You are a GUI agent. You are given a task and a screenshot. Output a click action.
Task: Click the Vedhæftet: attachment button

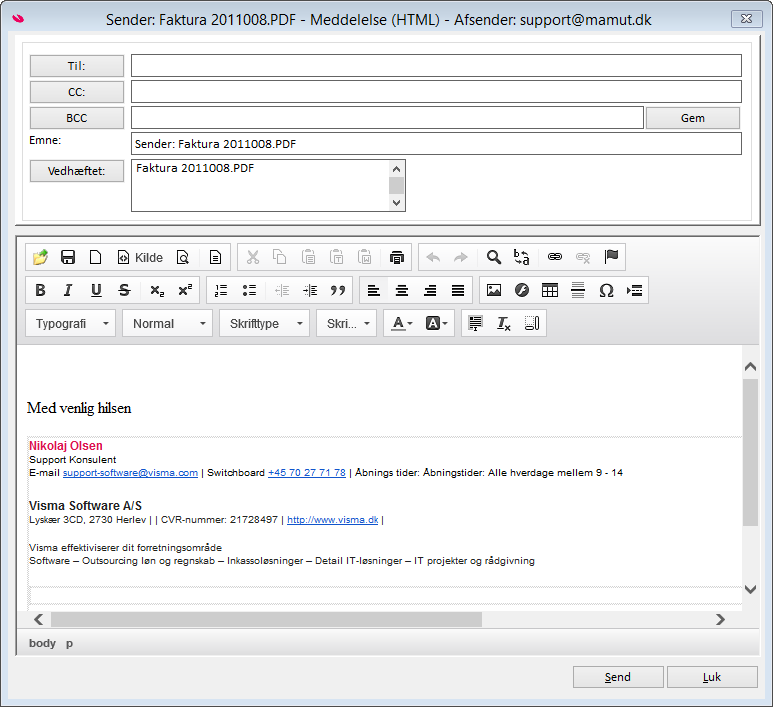[76, 171]
